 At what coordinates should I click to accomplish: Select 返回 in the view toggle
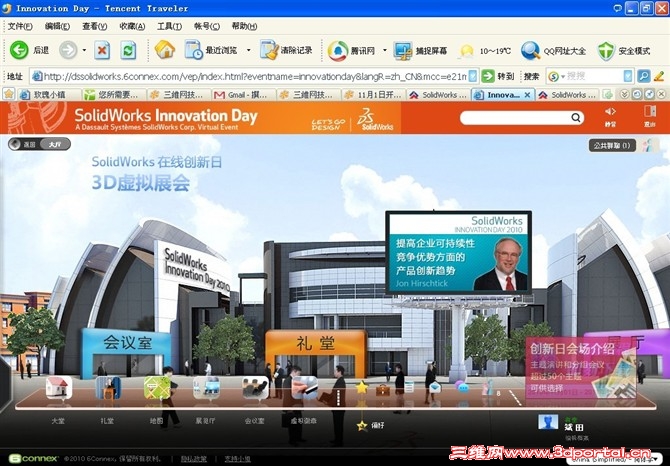pyautogui.click(x=25, y=144)
